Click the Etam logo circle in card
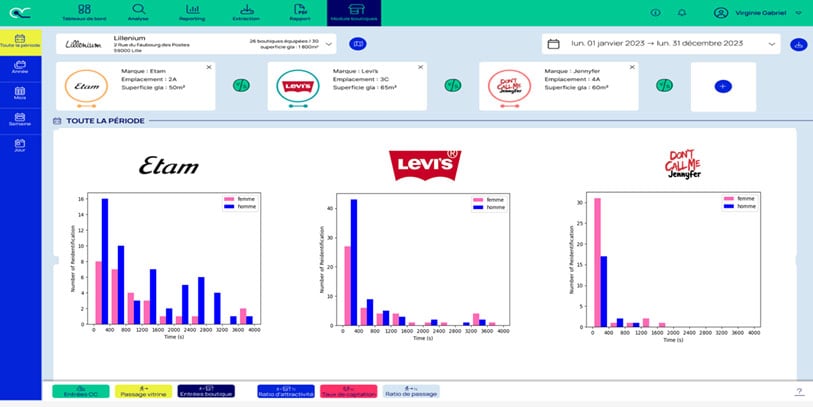Viewport: 813px width, 407px height. point(87,86)
